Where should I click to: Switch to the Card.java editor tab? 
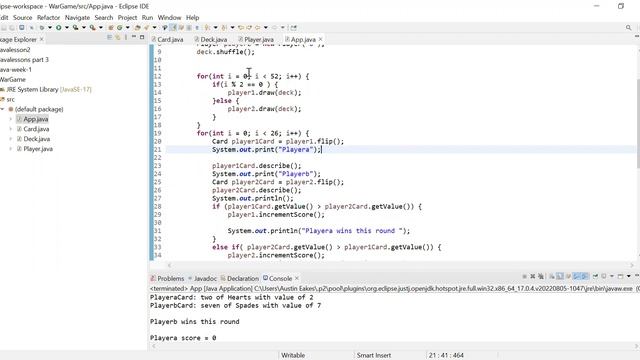pyautogui.click(x=167, y=40)
